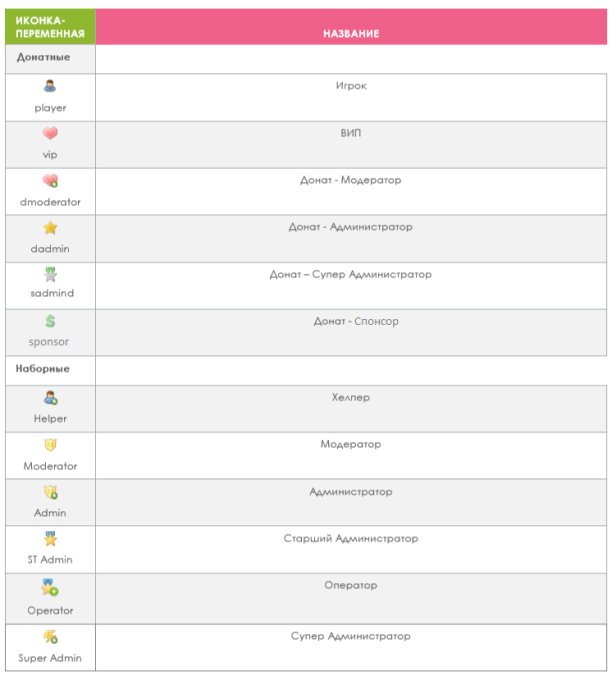Click the player user icon
Screen dimensions: 612x676
pyautogui.click(x=50, y=86)
